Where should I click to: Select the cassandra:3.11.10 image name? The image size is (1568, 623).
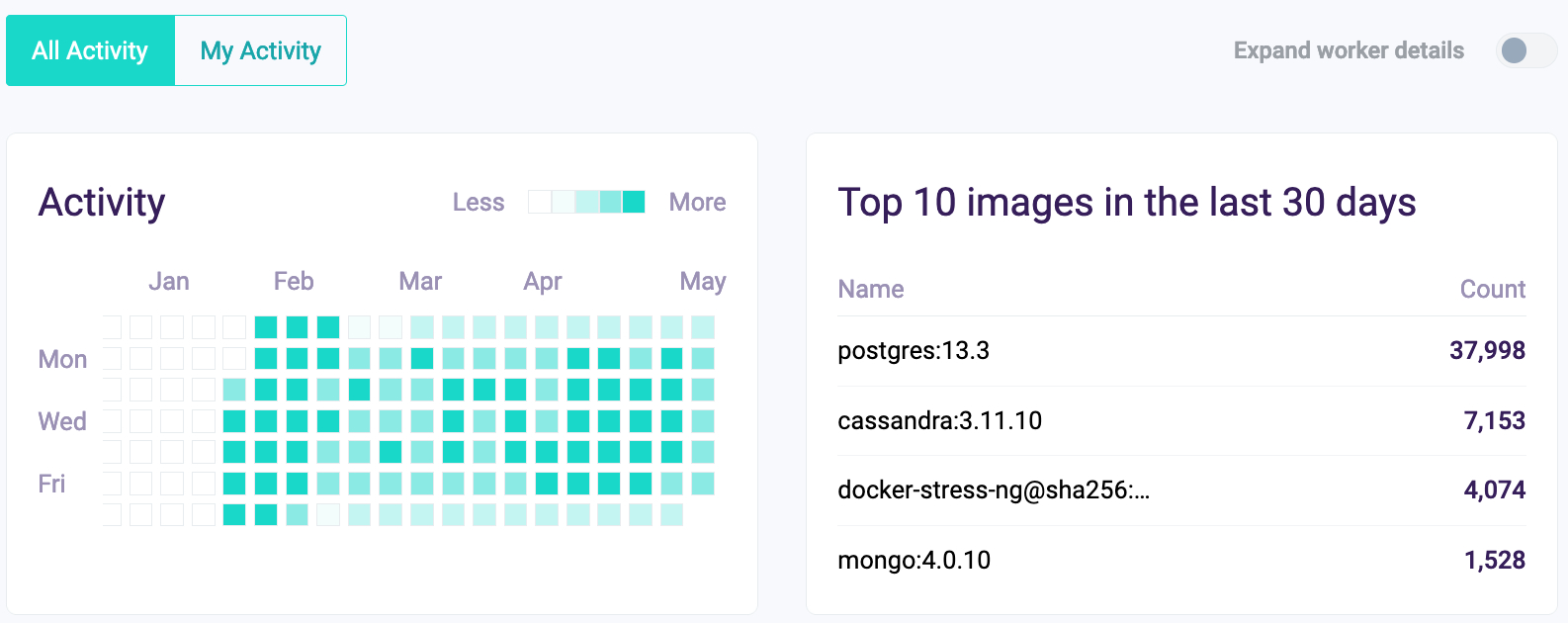[940, 420]
